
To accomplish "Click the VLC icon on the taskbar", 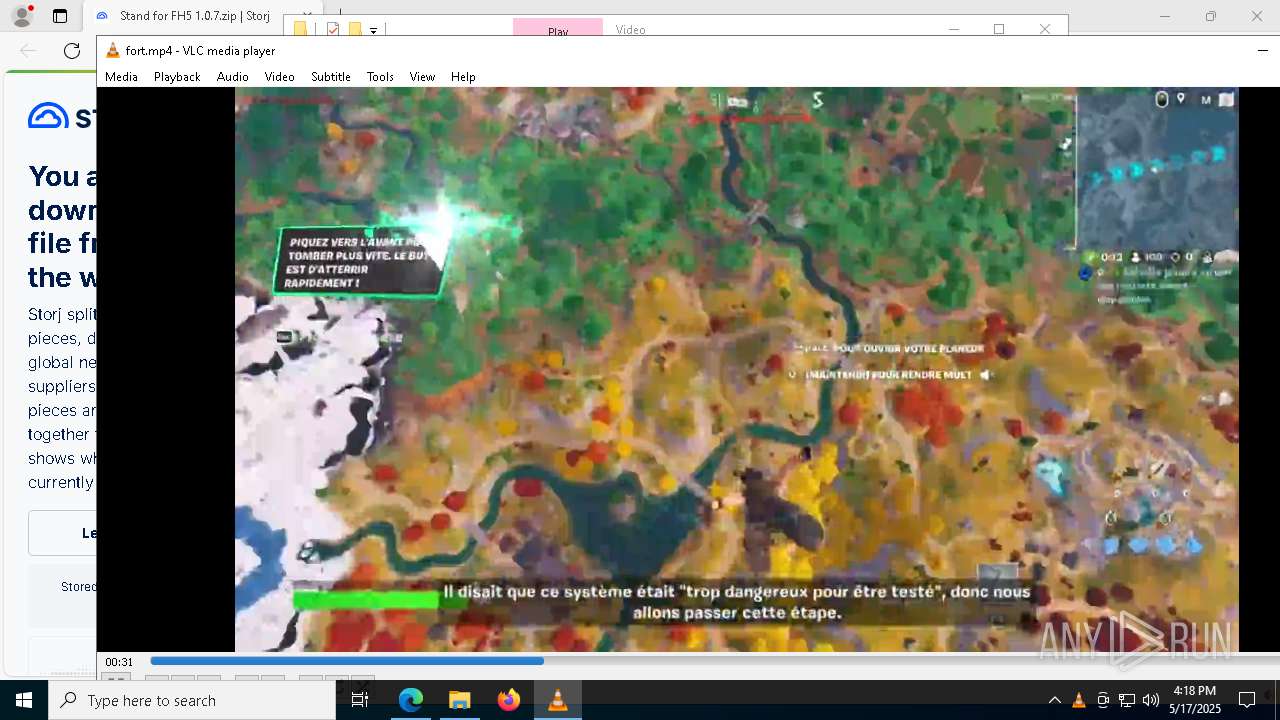I will 558,700.
